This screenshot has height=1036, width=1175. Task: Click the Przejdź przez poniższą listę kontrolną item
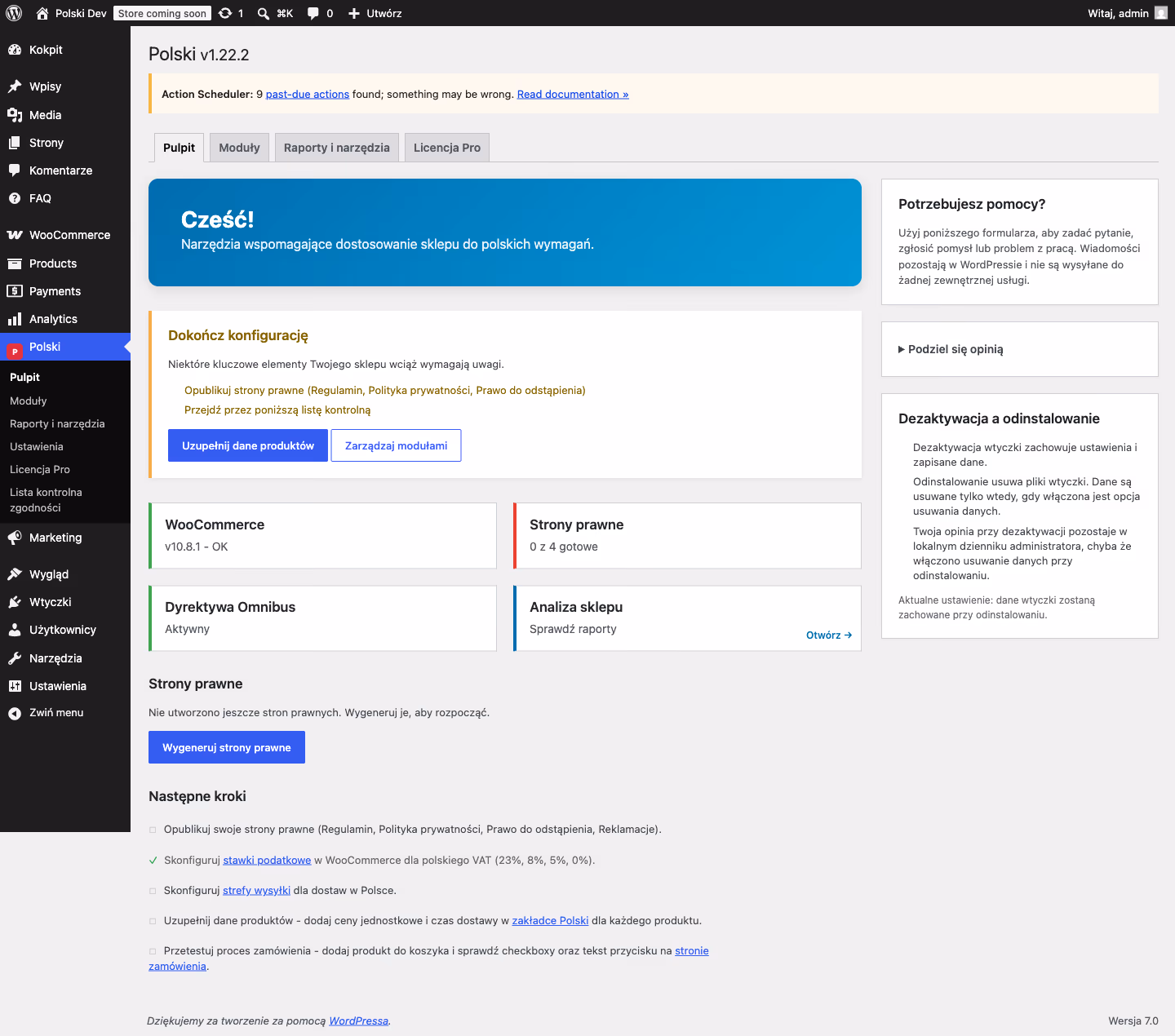(x=277, y=410)
